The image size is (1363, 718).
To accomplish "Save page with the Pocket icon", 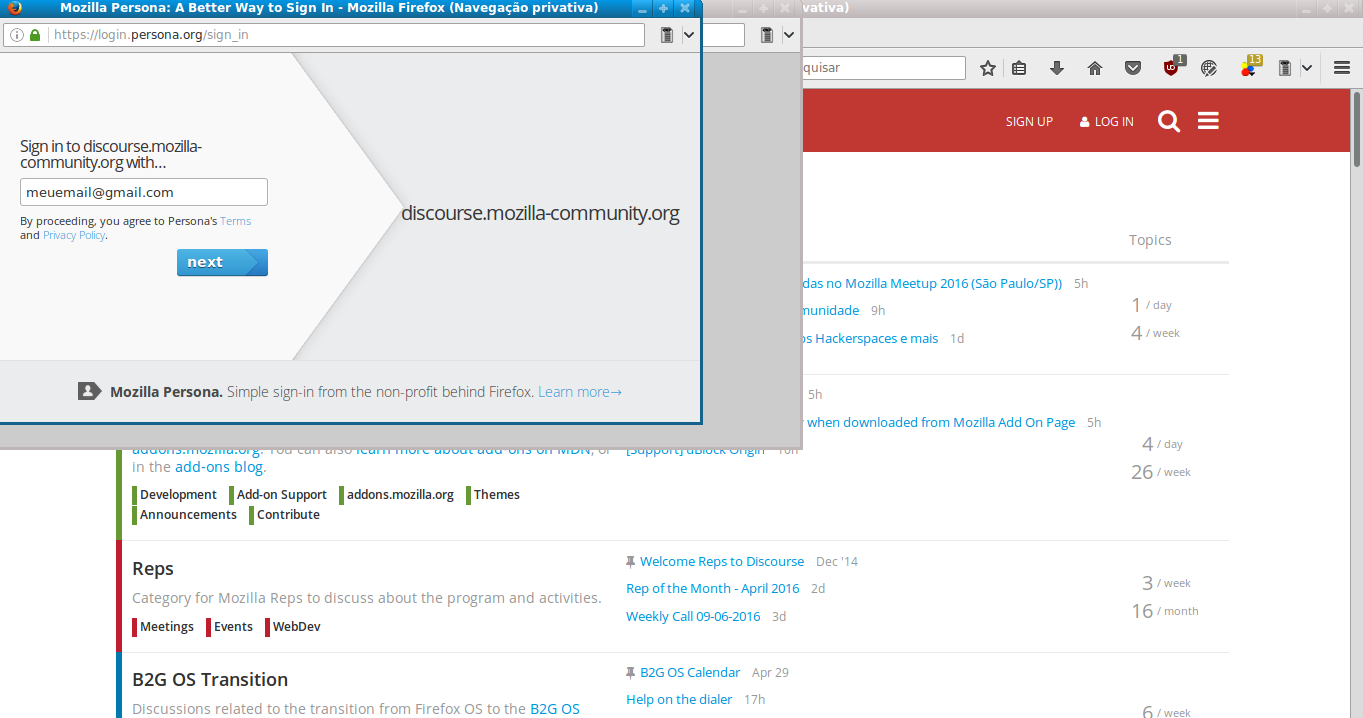I will point(1133,68).
